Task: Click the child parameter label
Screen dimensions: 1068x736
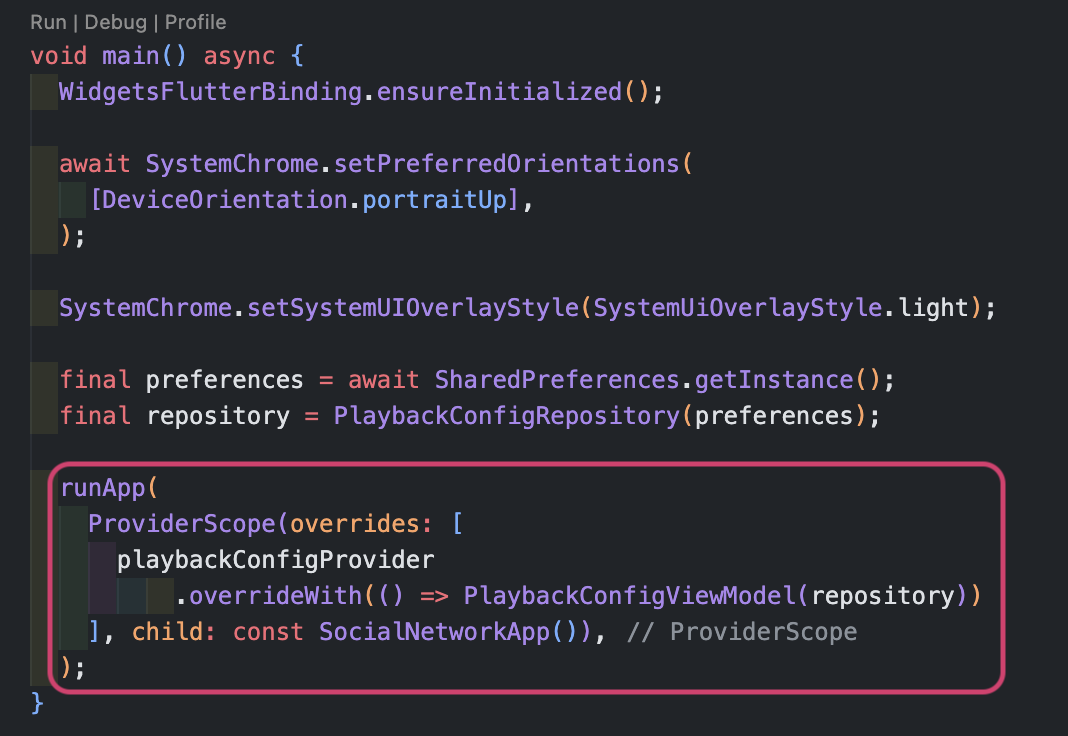Action: [x=166, y=633]
